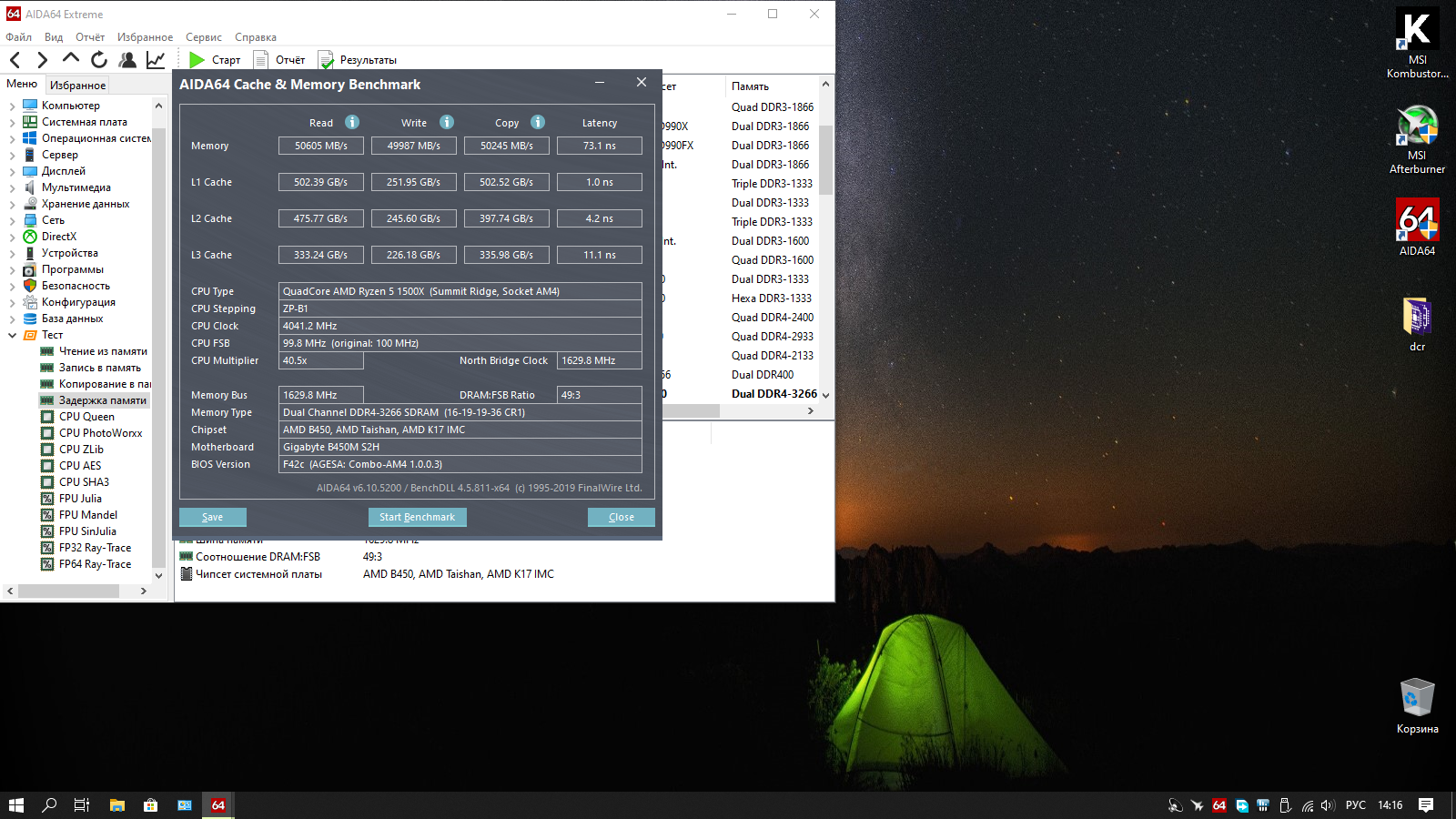Click the Back arrow in AIDA64 toolbar

click(x=15, y=60)
